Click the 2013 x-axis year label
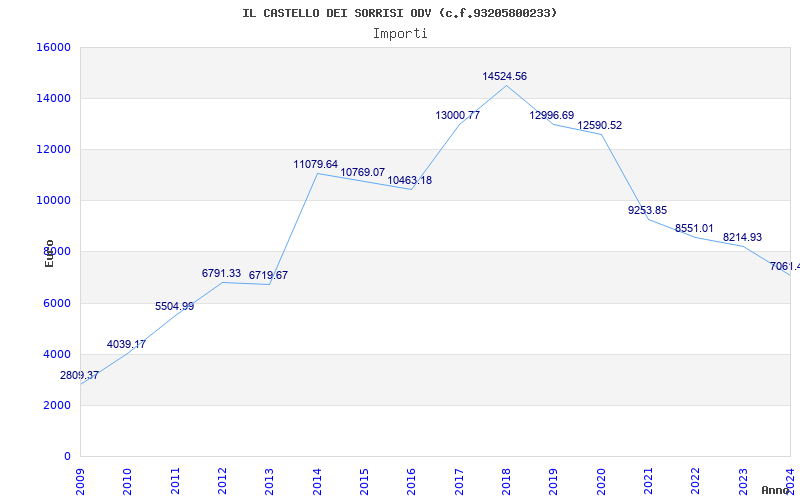The image size is (800, 500). pyautogui.click(x=269, y=481)
